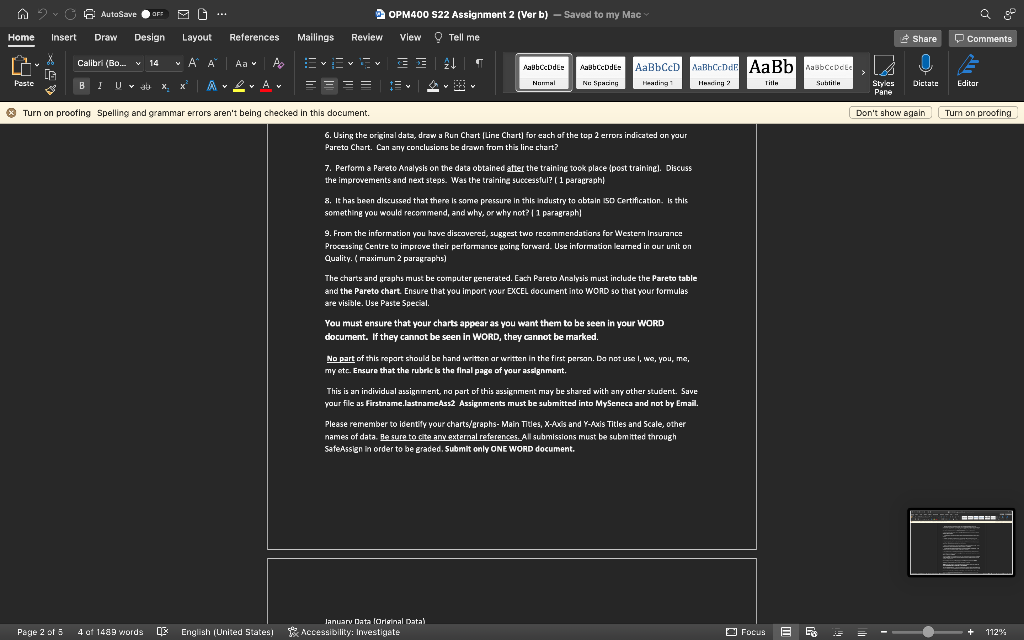The width and height of the screenshot is (1024, 640).
Task: Switch to Web Layout view icon
Action: (x=811, y=632)
